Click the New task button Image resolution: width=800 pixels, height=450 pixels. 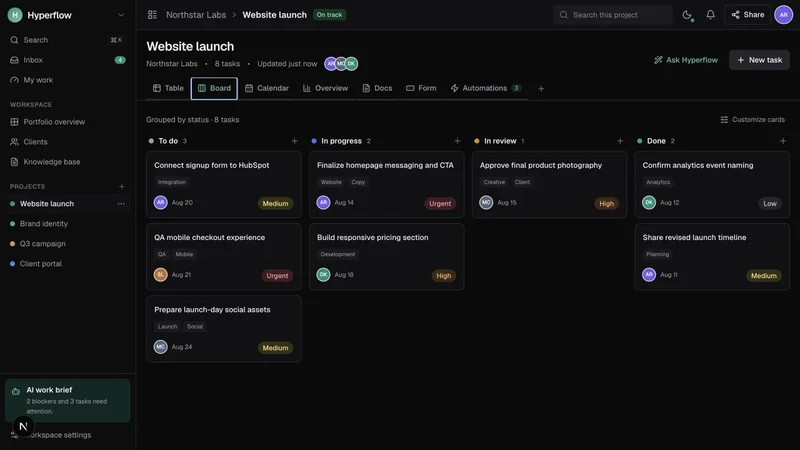(759, 60)
